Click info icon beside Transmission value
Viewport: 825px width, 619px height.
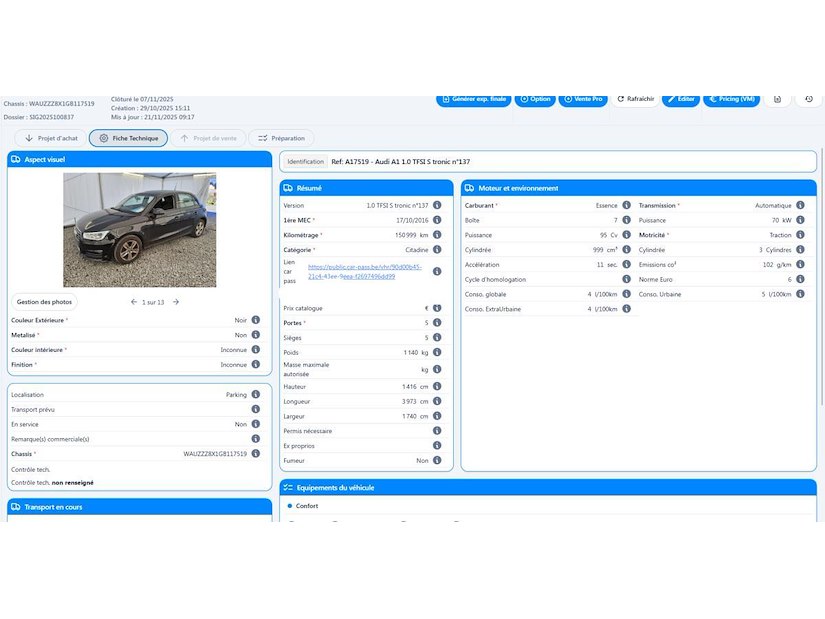point(800,205)
